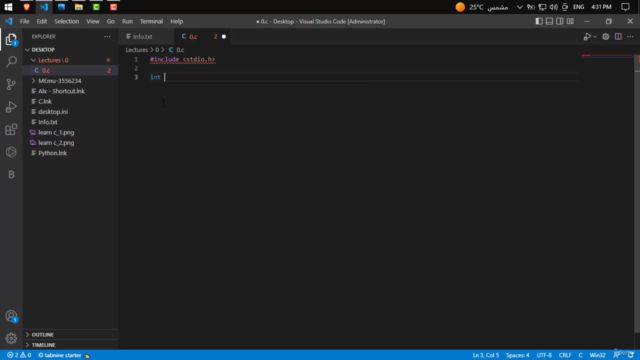Toggle primary side bar layout icon
Viewport: 640px width, 360px height.
click(x=539, y=21)
